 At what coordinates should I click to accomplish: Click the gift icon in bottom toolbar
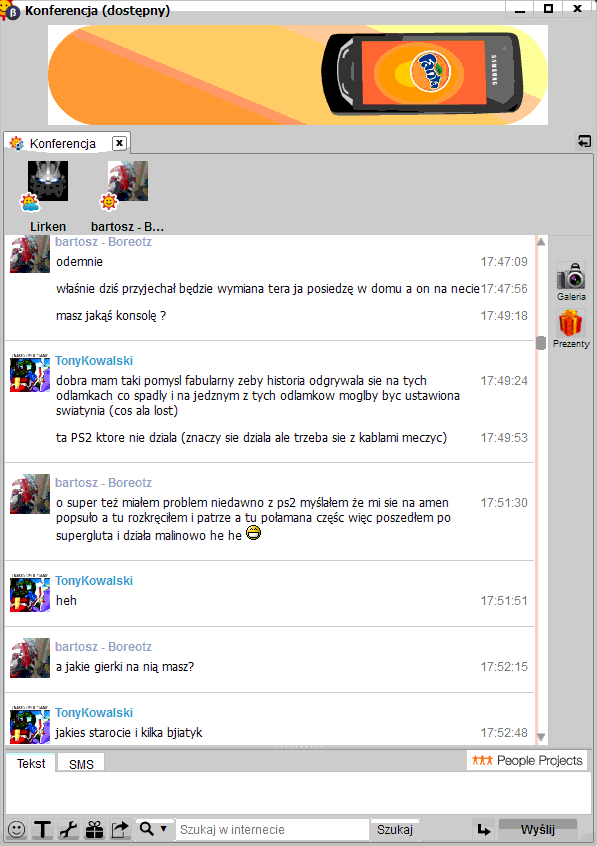[94, 829]
